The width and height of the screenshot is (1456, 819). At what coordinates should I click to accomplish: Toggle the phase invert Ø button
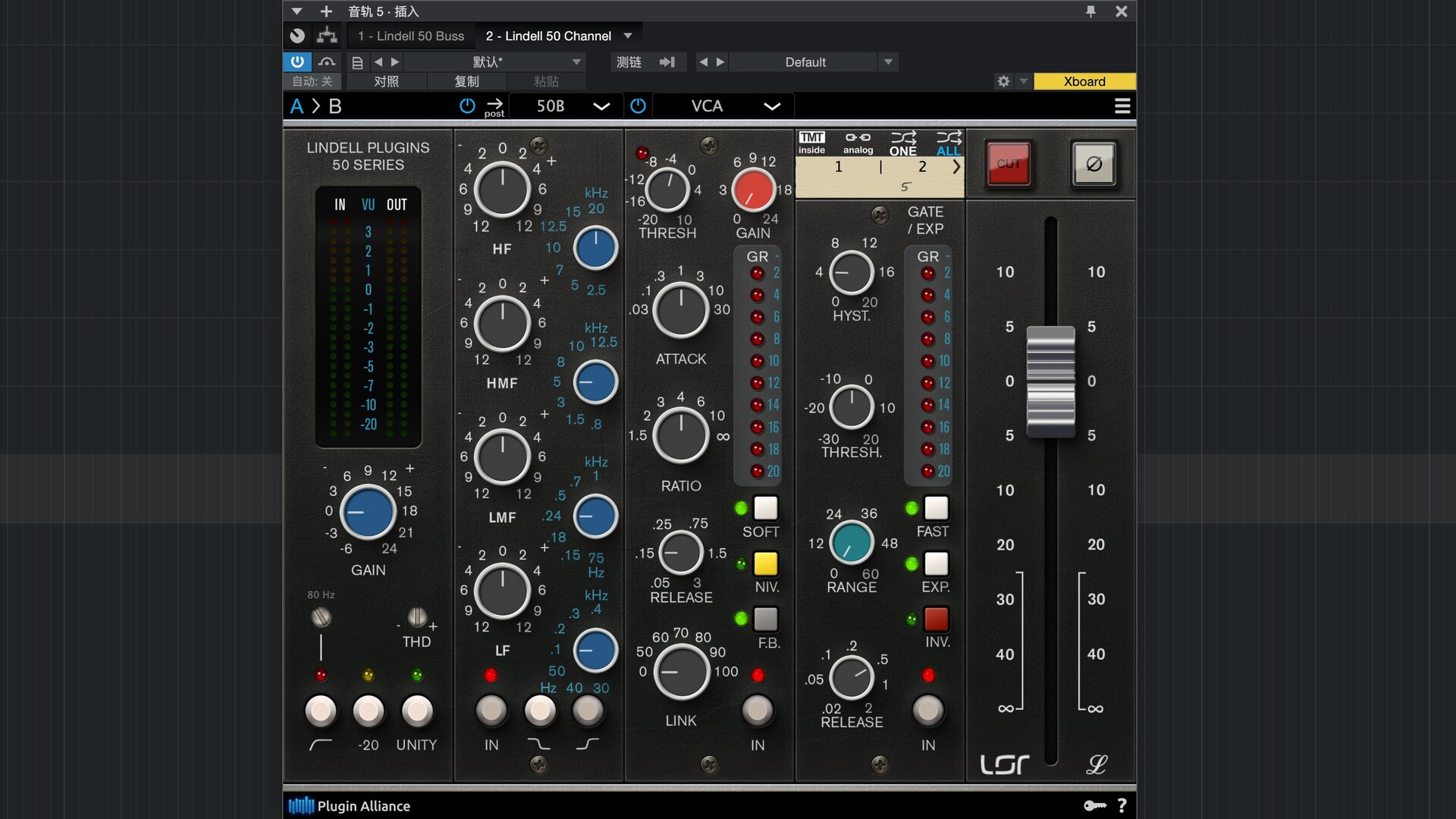[1094, 164]
